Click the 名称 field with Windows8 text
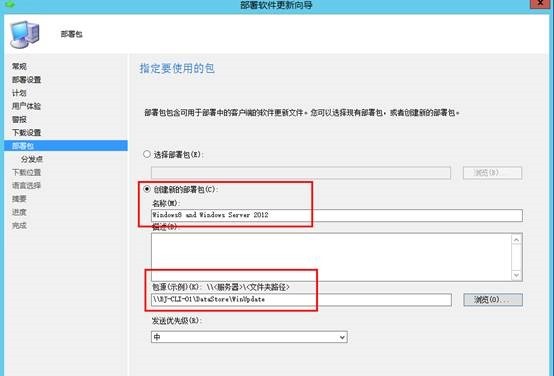The height and width of the screenshot is (376, 554). tap(337, 215)
